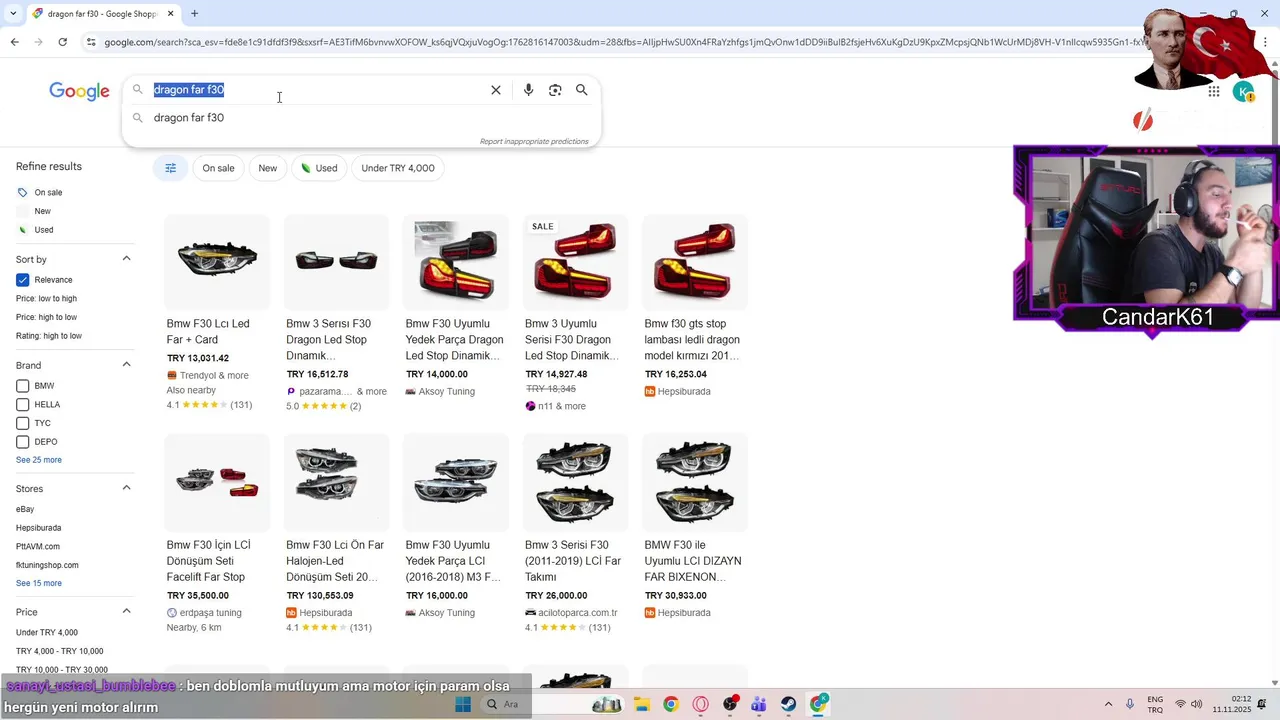
Task: Collapse the Brand section
Action: point(126,365)
